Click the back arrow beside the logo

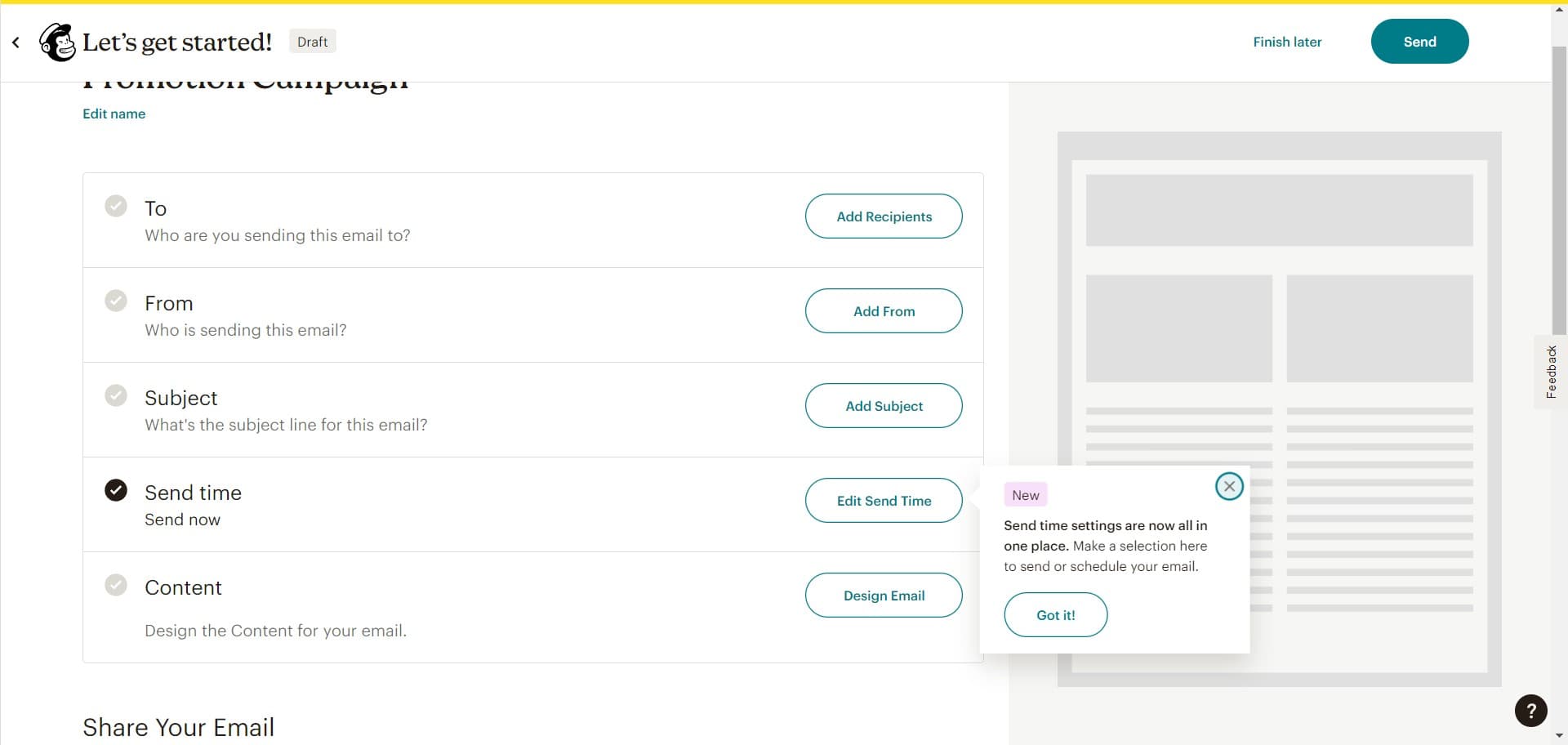coord(15,42)
